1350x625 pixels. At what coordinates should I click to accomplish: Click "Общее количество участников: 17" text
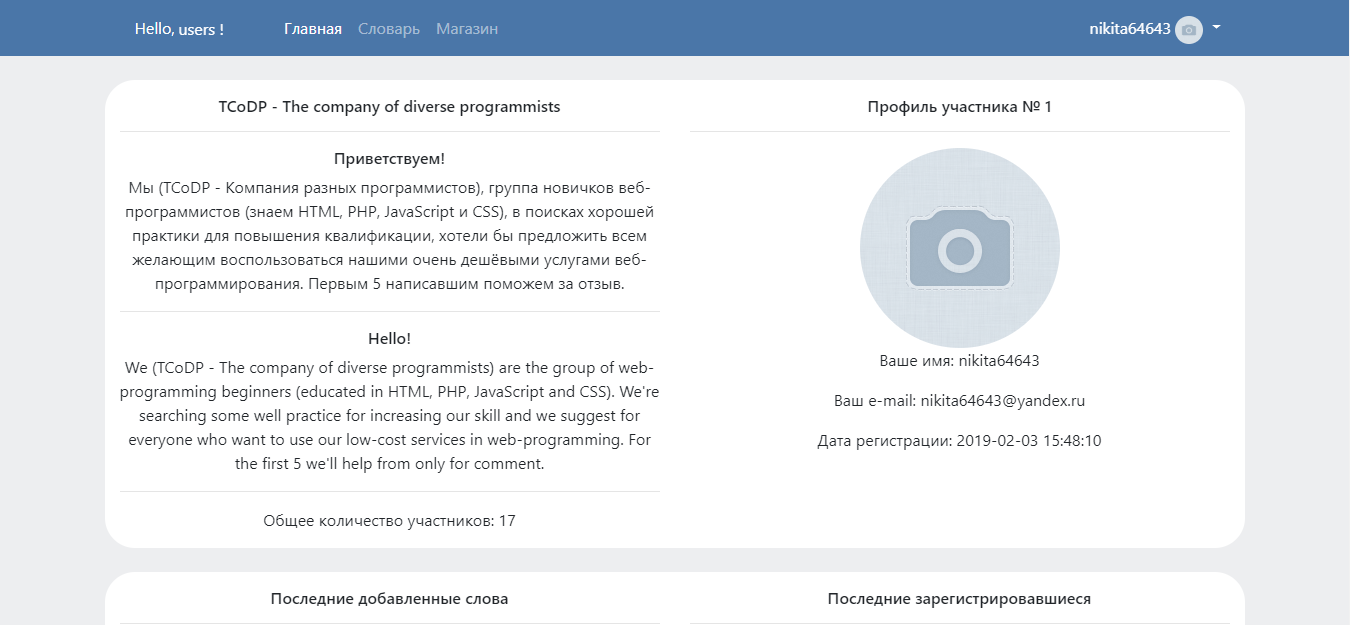(x=389, y=521)
